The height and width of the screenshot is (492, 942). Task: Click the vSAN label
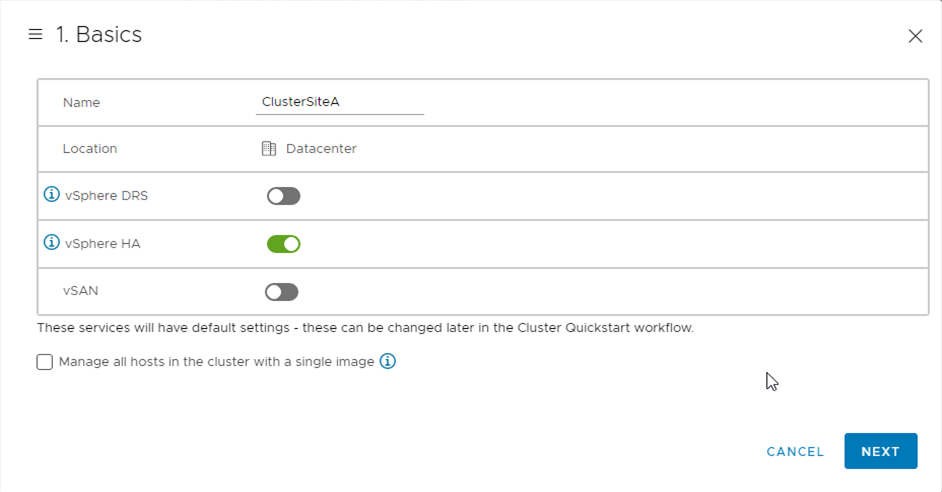[x=81, y=292]
